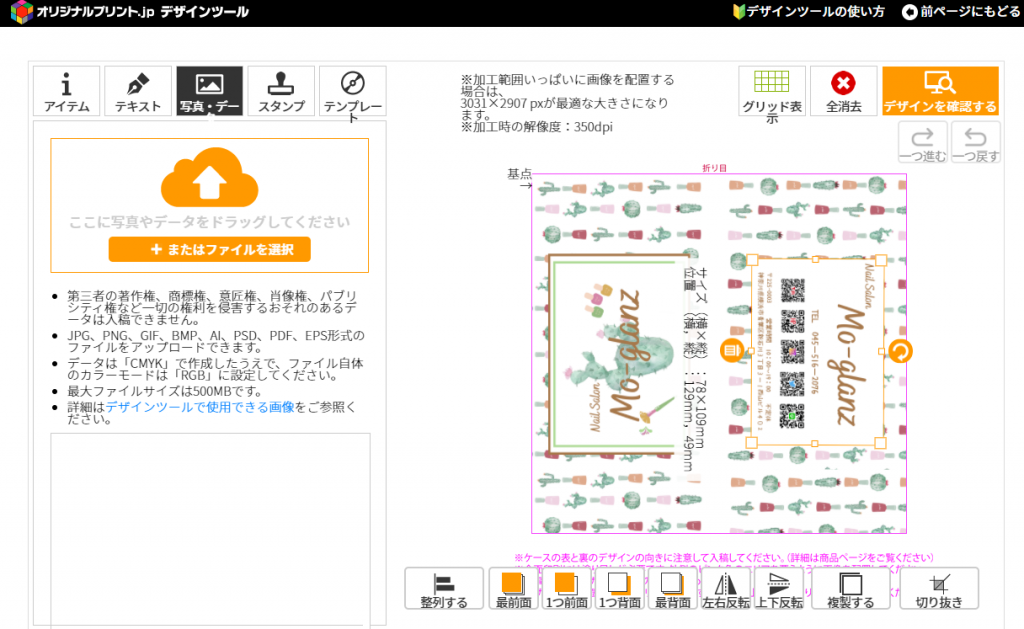Image resolution: width=1024 pixels, height=629 pixels.
Task: Click オリジナルプリント.jp logo
Action: 130,12
